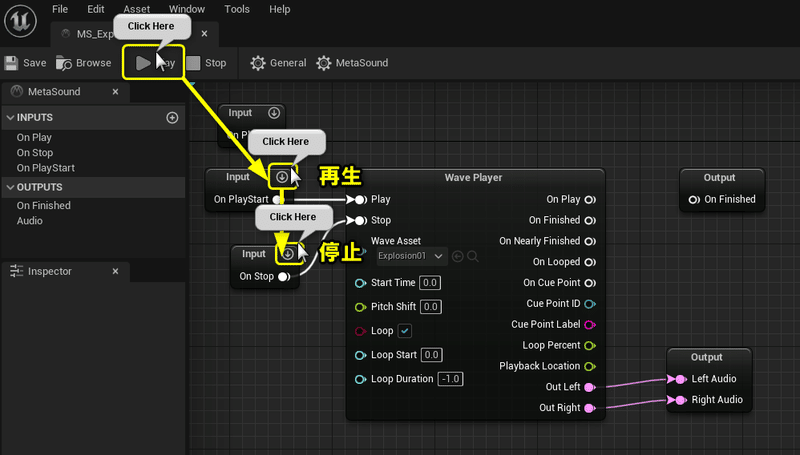Viewport: 800px width, 455px height.
Task: Open the Edit menu
Action: coord(95,9)
